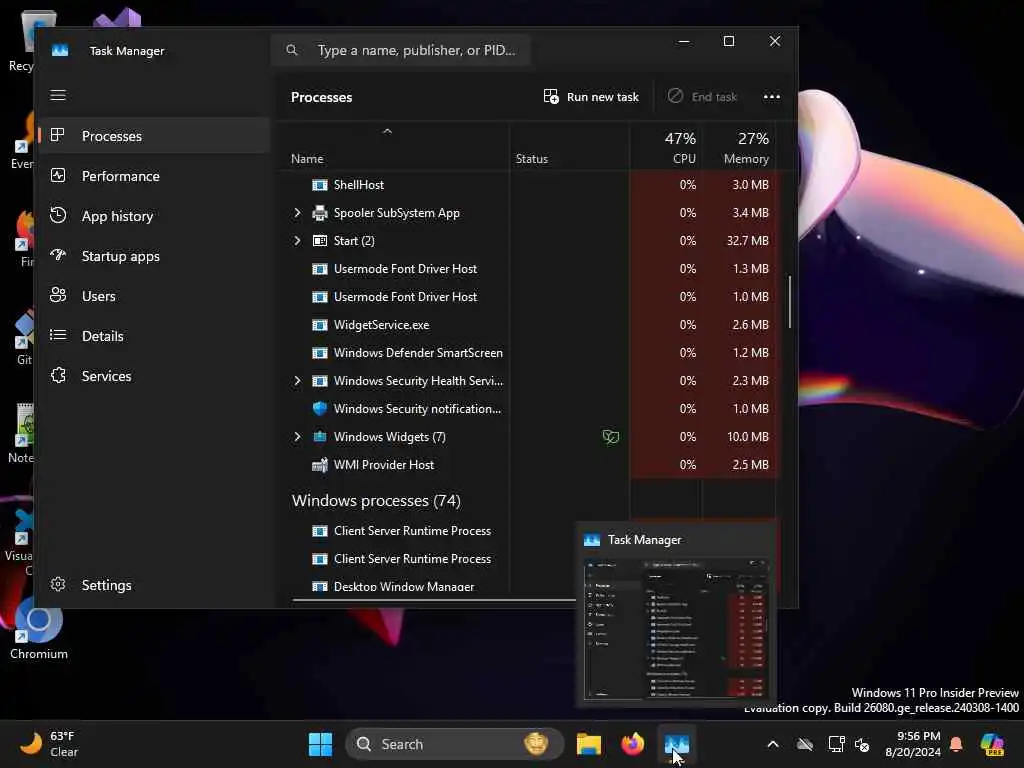This screenshot has height=768, width=1024.
Task: Open the Windows Start button
Action: [x=320, y=744]
